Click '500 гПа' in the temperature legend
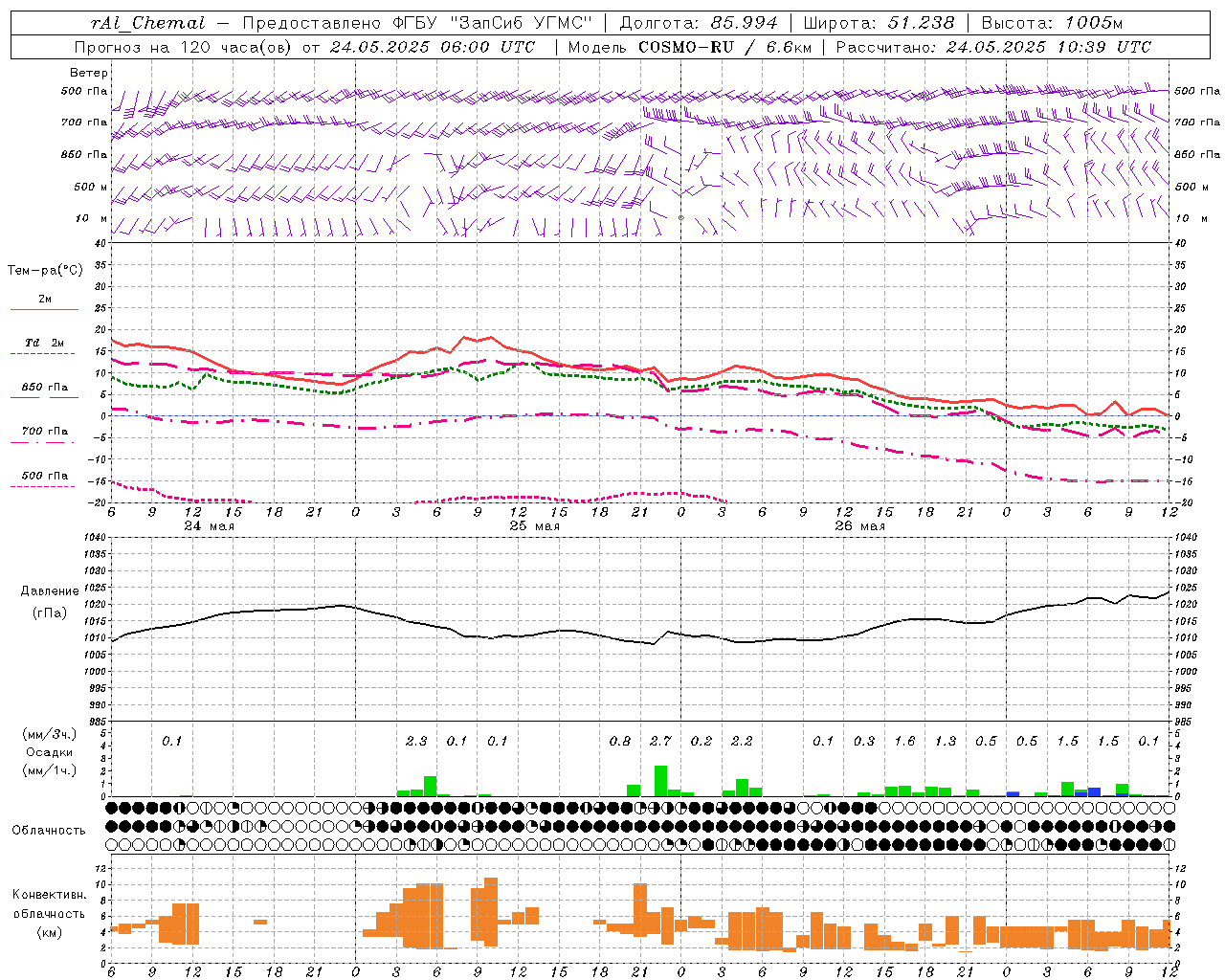Screen dimensions: 1225x980 pos(45,476)
